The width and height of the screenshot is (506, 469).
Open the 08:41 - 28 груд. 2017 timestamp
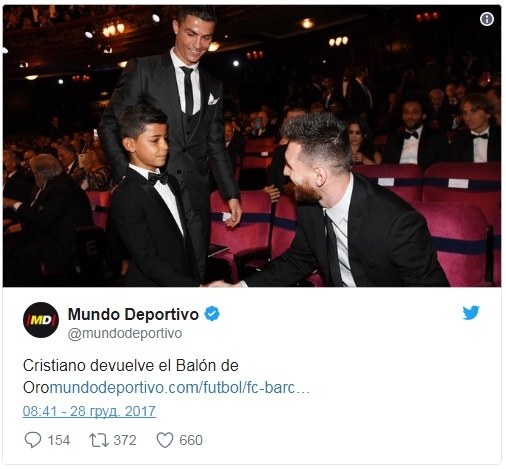[89, 411]
